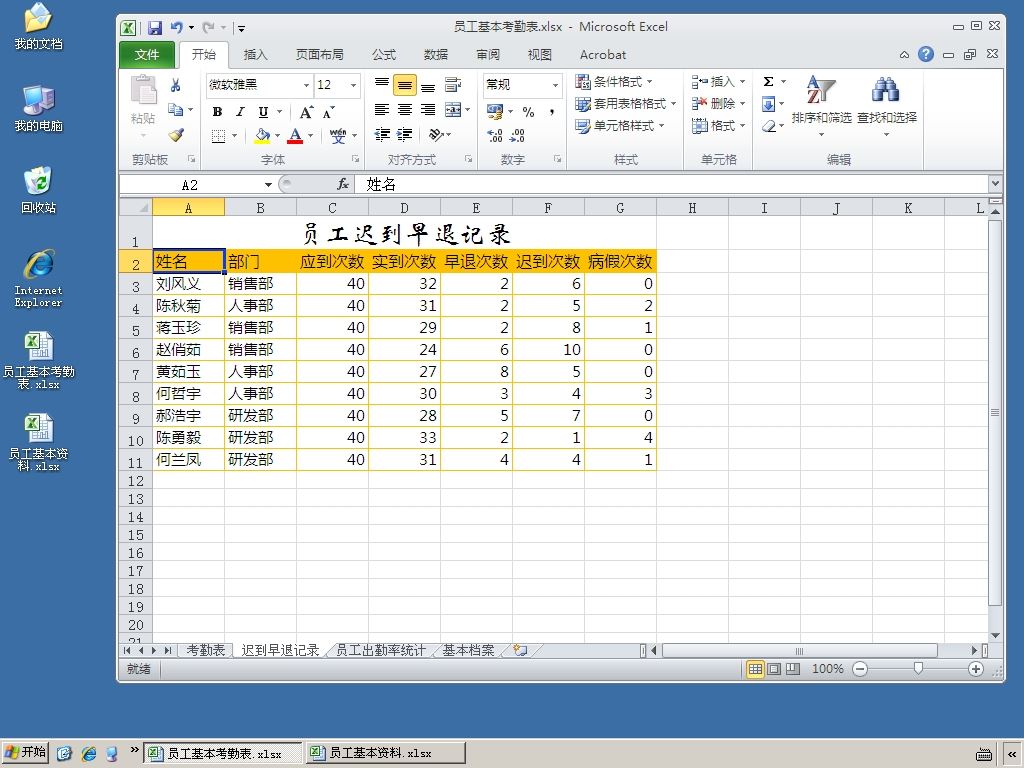Viewport: 1024px width, 768px height.
Task: Insert AutoSum with the sigma icon
Action: coord(769,82)
